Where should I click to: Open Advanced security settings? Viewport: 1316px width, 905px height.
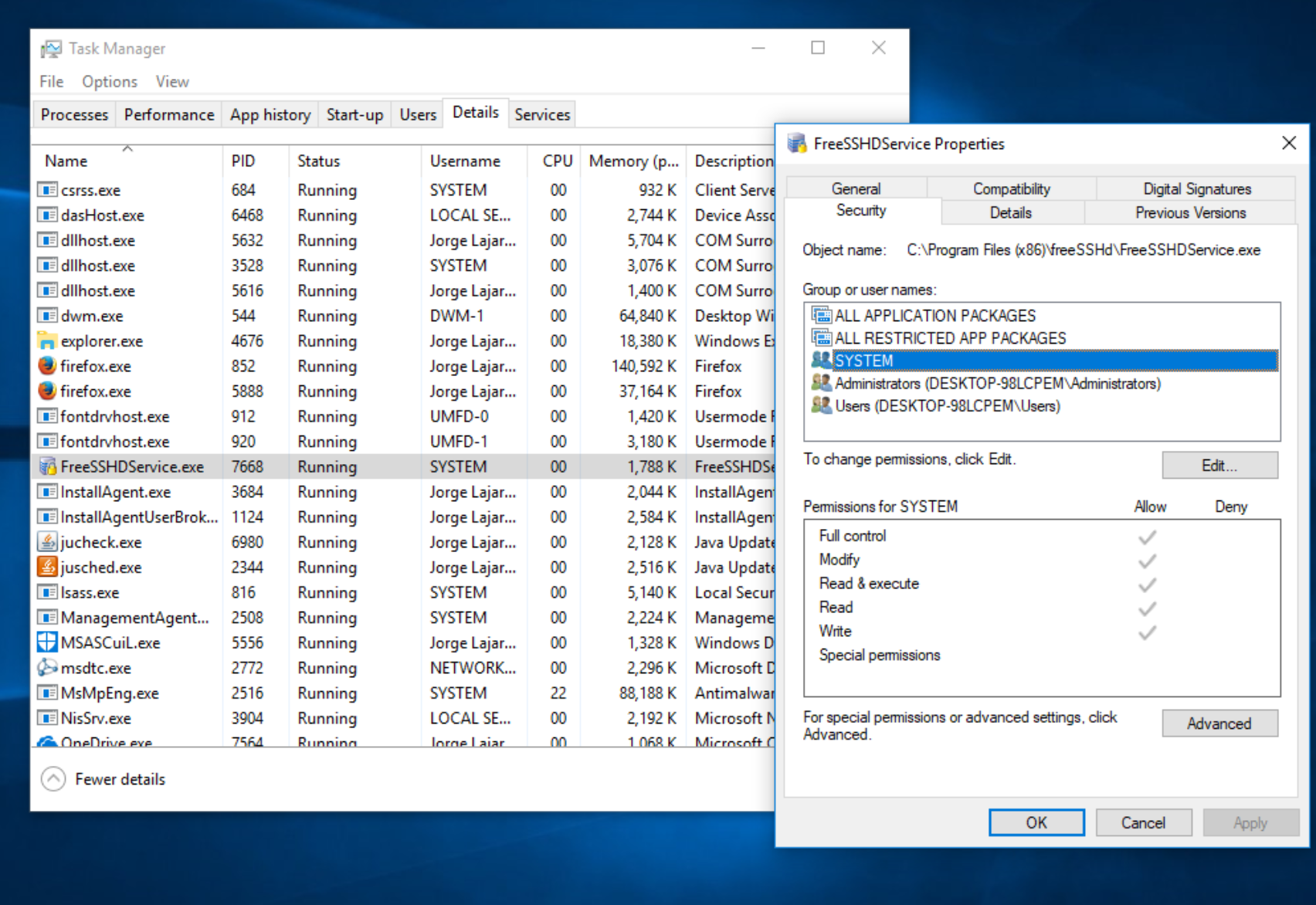(x=1219, y=724)
